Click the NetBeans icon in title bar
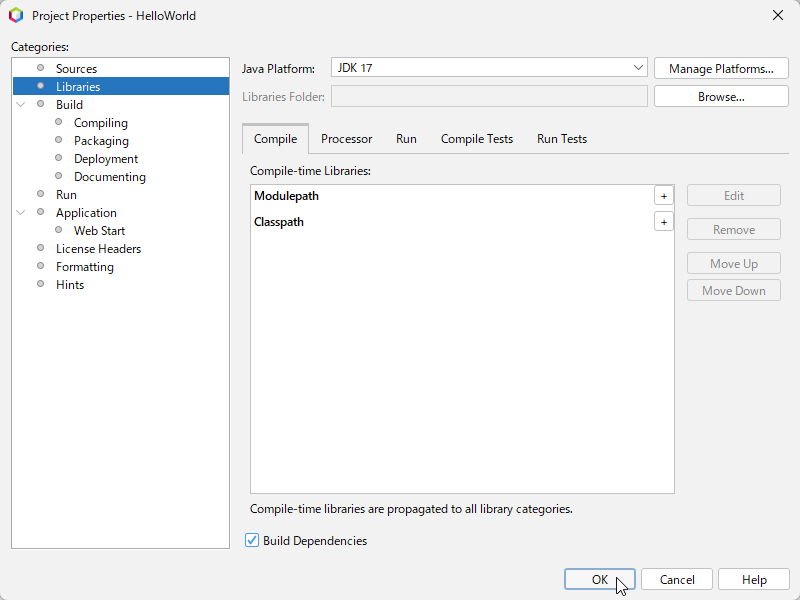800x600 pixels. (x=16, y=16)
